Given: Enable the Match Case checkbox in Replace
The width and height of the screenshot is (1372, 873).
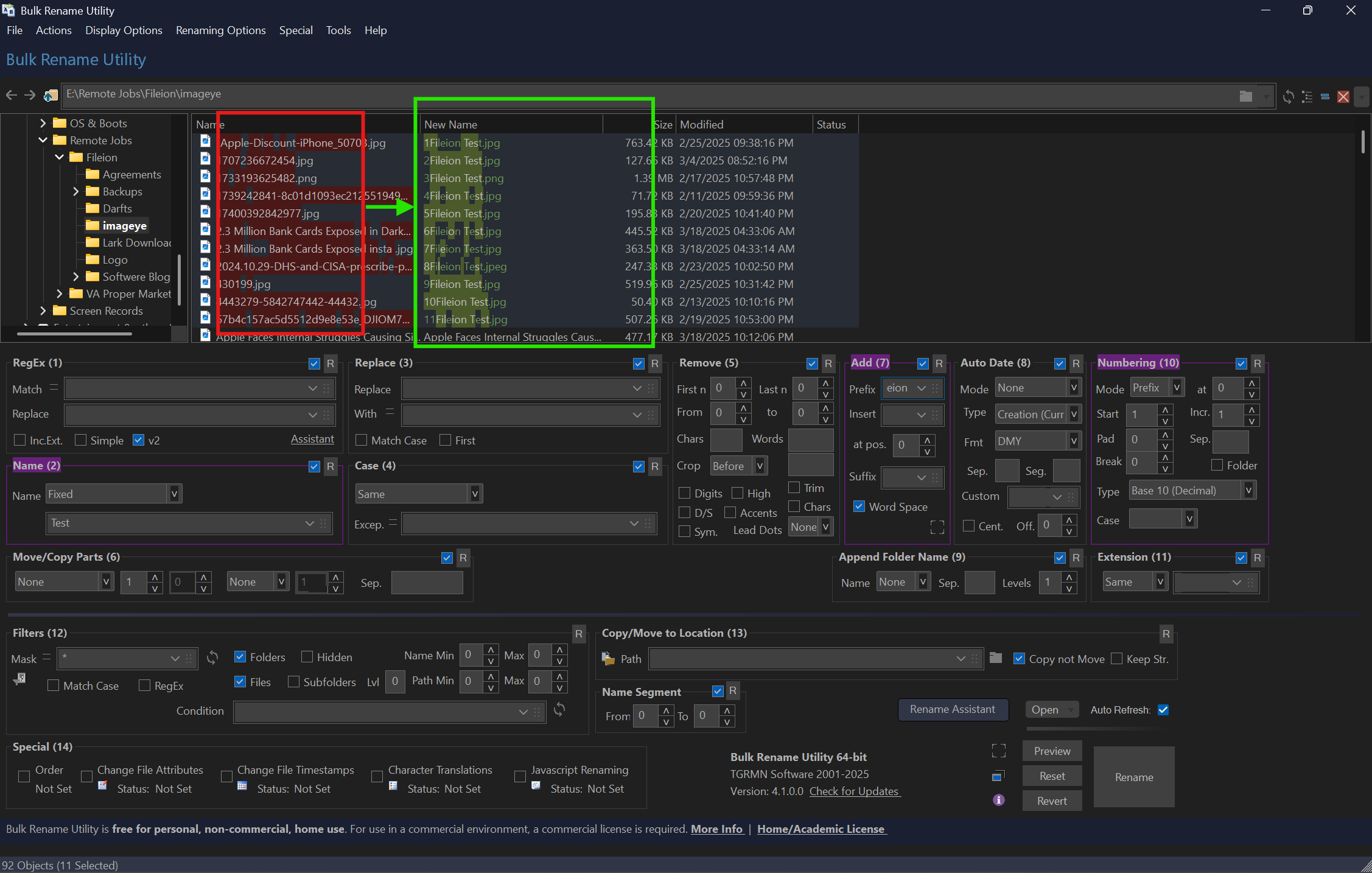Looking at the screenshot, I should pyautogui.click(x=362, y=440).
